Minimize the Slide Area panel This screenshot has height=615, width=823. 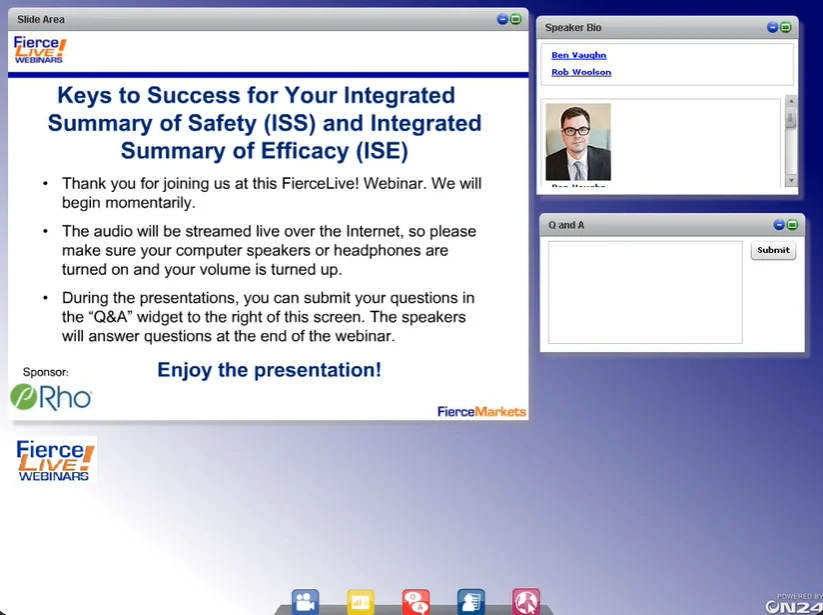503,19
